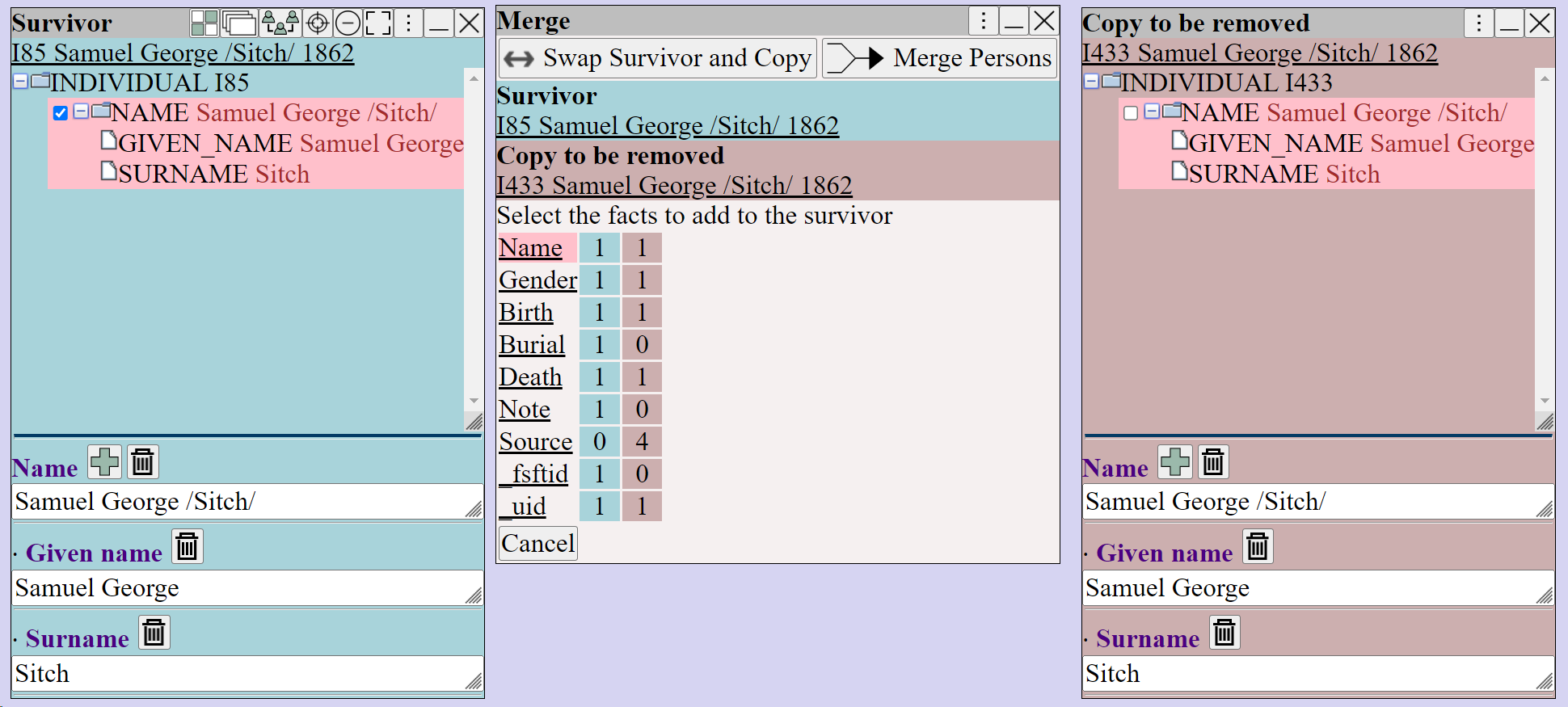
Task: Collapse the NAME node in Survivor tree
Action: pos(81,111)
